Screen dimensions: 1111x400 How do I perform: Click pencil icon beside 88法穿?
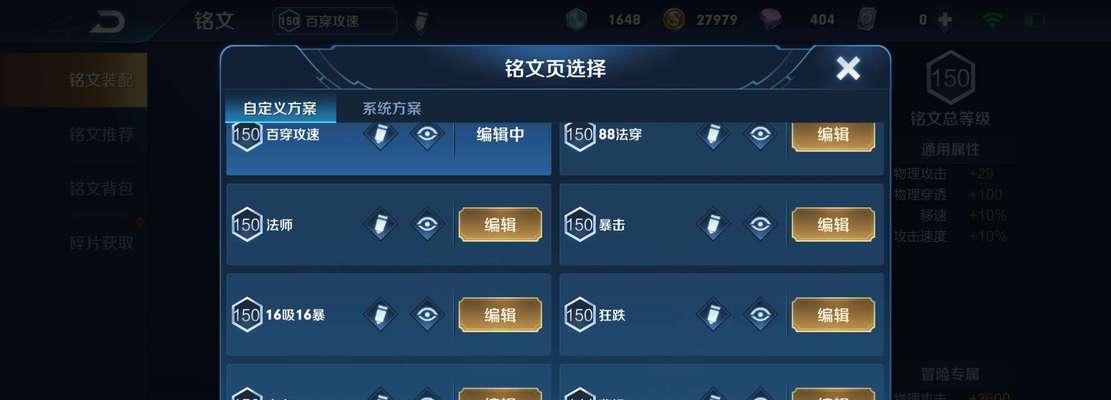(713, 135)
